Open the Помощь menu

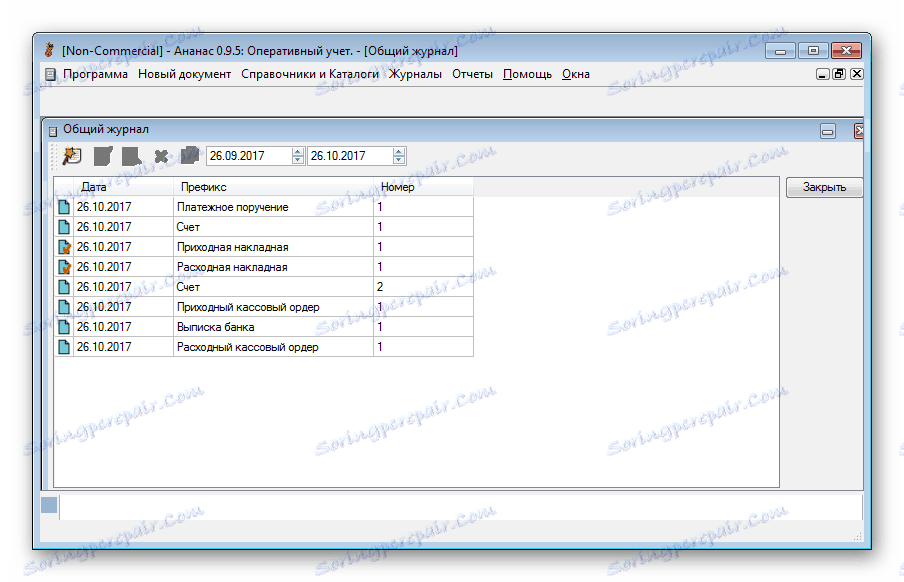[x=527, y=74]
